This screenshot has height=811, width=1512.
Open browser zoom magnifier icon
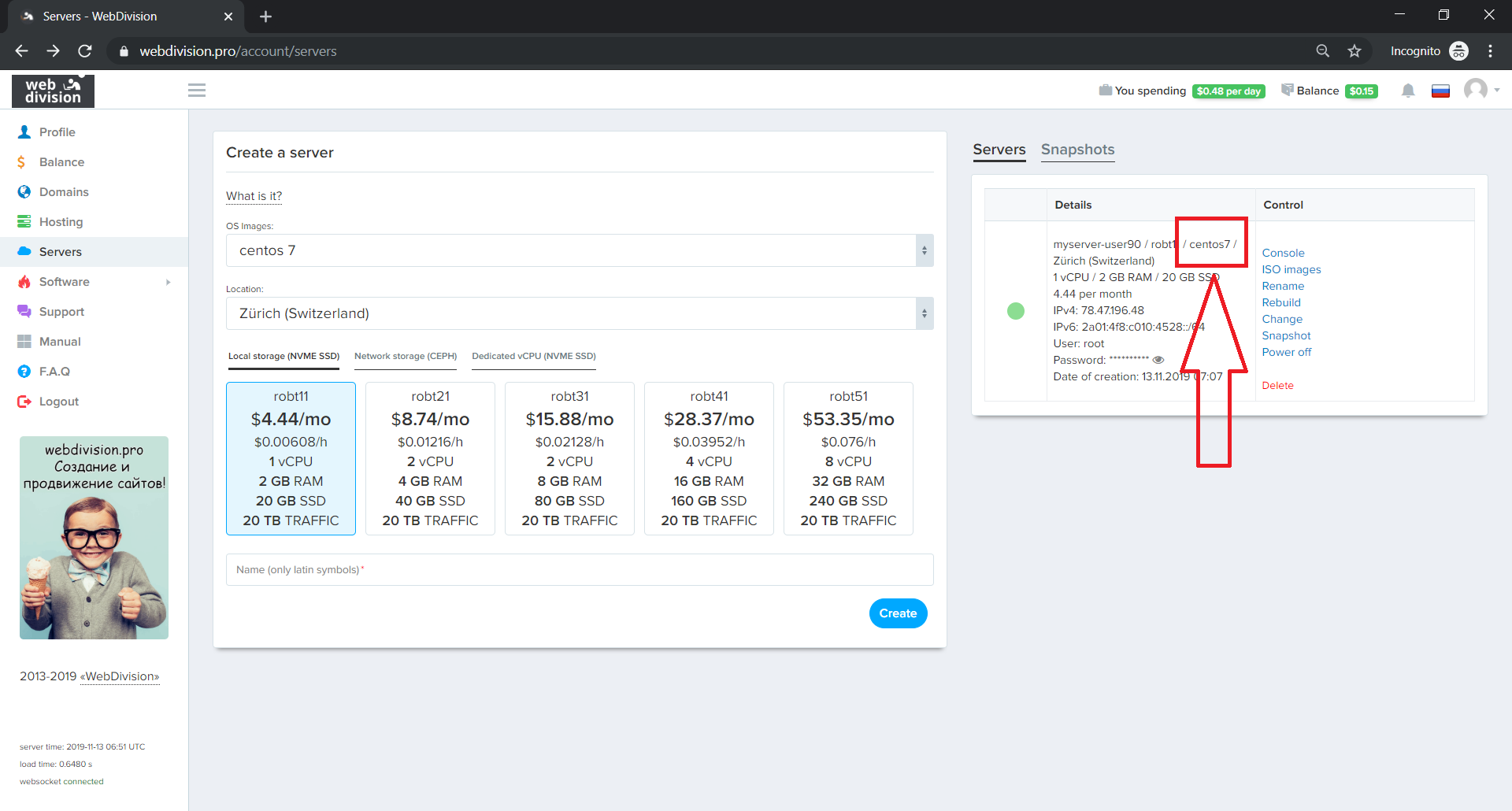coord(1323,51)
